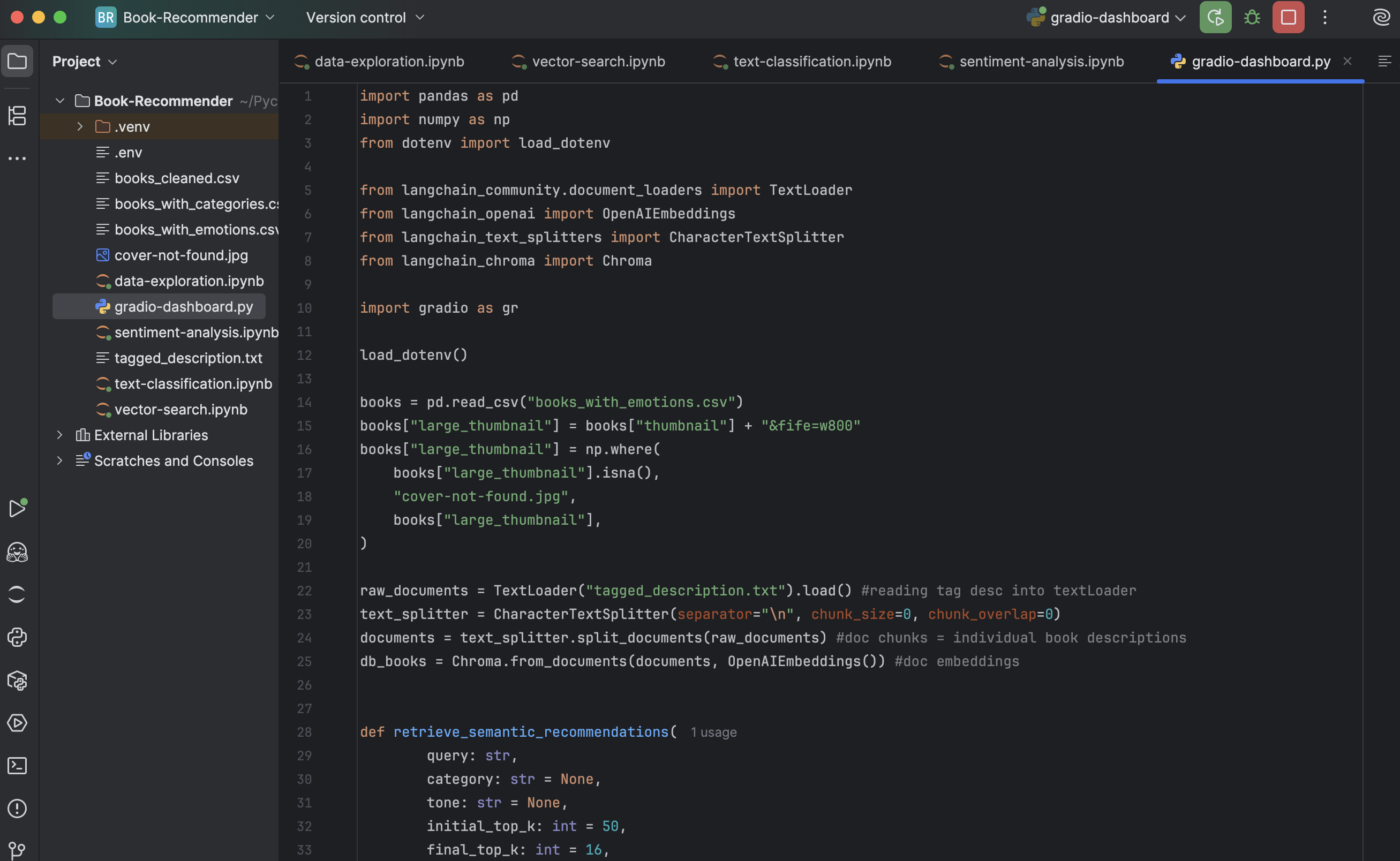The width and height of the screenshot is (1400, 861).
Task: Open the Structure tool window icon
Action: pyautogui.click(x=17, y=116)
